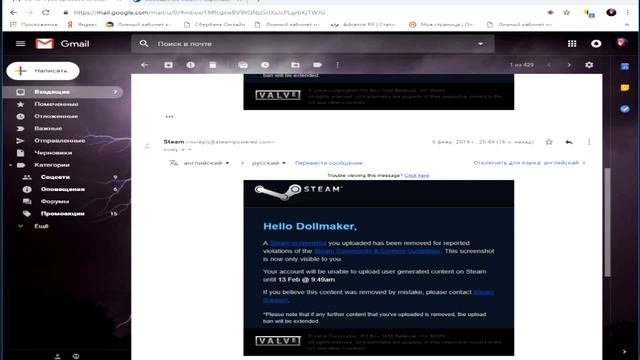Go back in browser
The width and height of the screenshot is (640, 360).
[x=13, y=12]
